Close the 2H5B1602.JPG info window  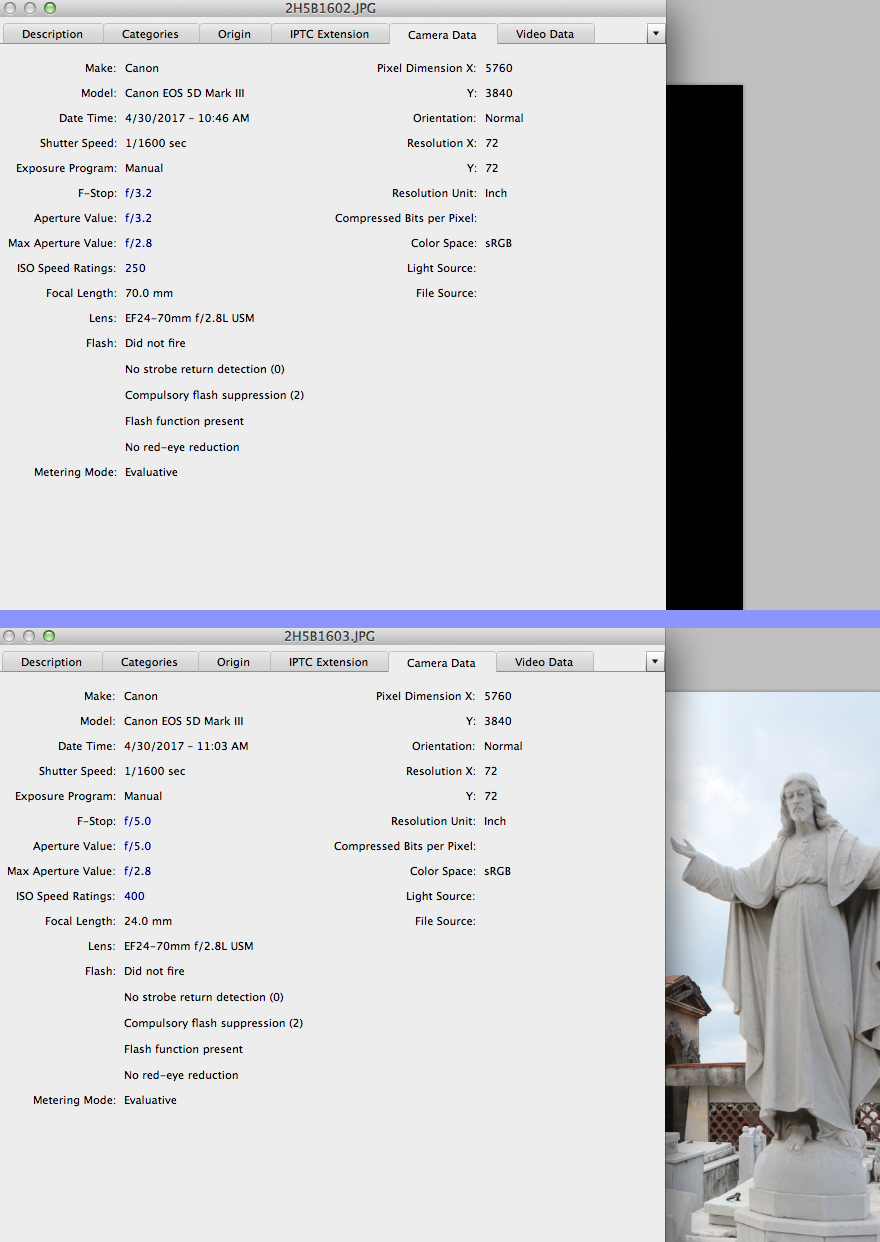coord(12,8)
